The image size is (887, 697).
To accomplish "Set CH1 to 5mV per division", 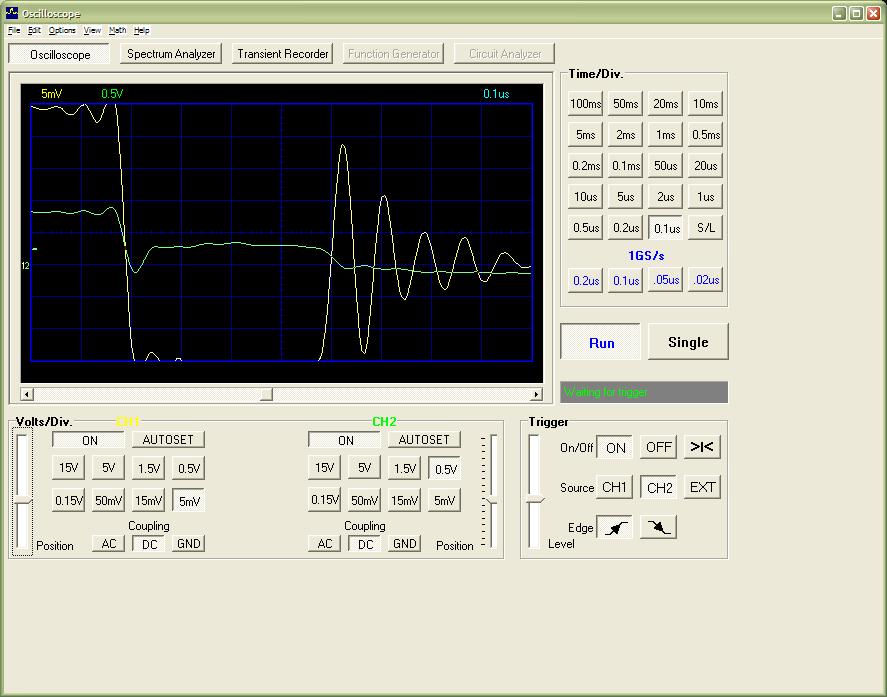I will click(189, 501).
